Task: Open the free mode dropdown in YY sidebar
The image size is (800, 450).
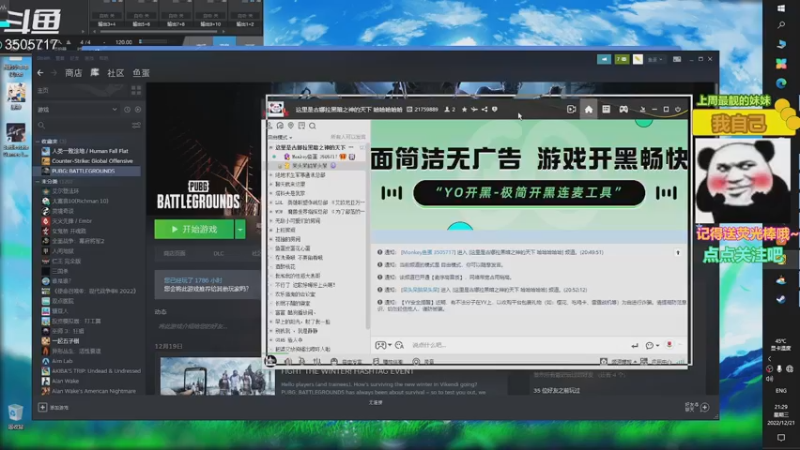Action: (x=281, y=137)
